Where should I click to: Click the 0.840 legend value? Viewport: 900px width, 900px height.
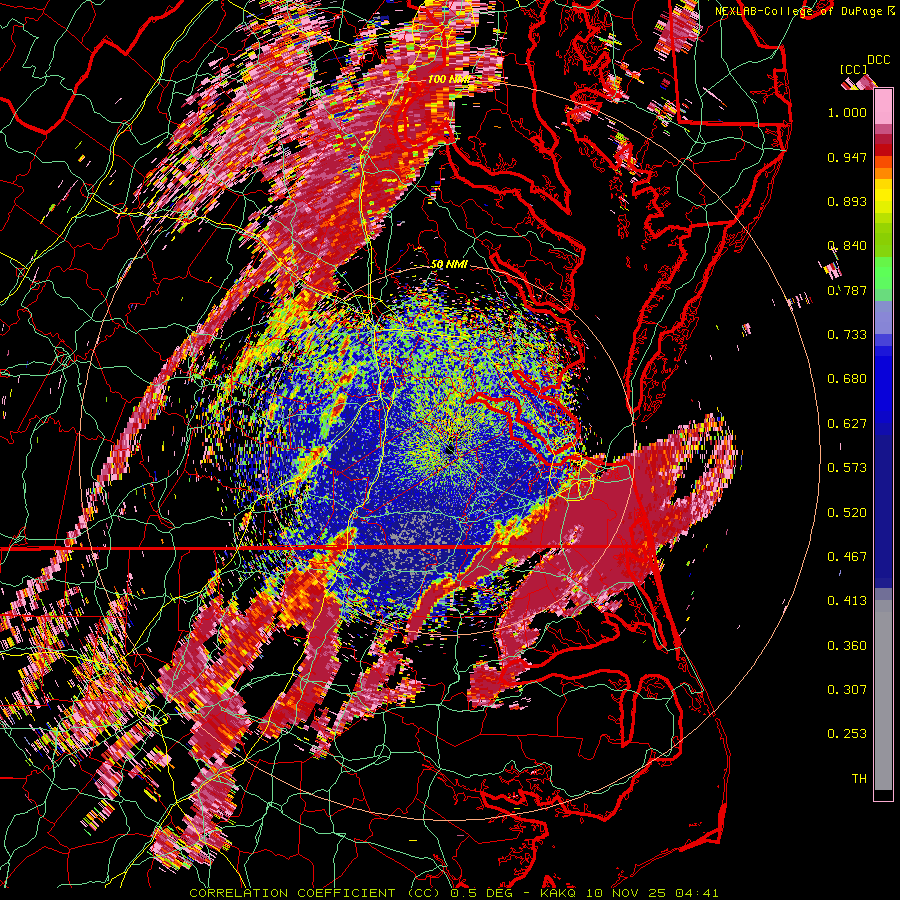pos(847,246)
